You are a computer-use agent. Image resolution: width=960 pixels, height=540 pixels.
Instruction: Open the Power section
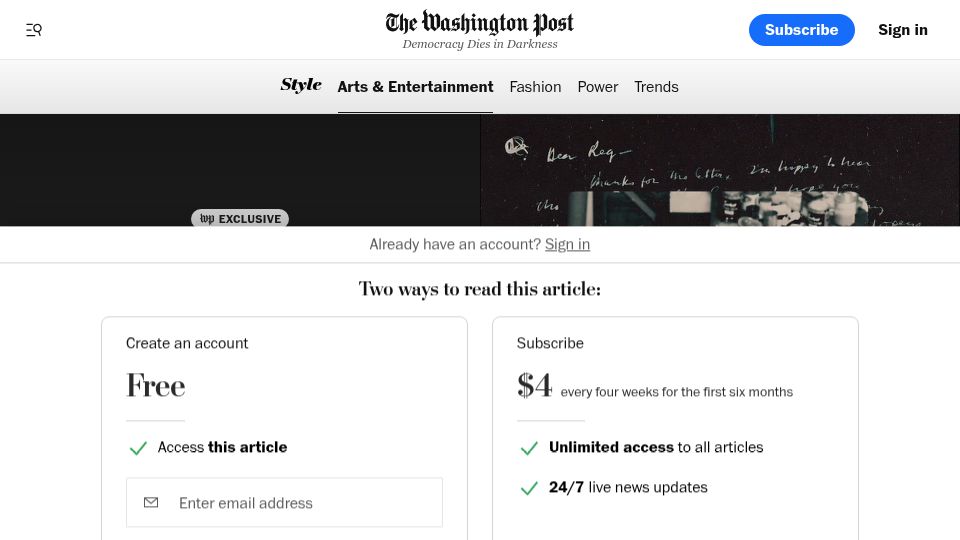pos(598,87)
